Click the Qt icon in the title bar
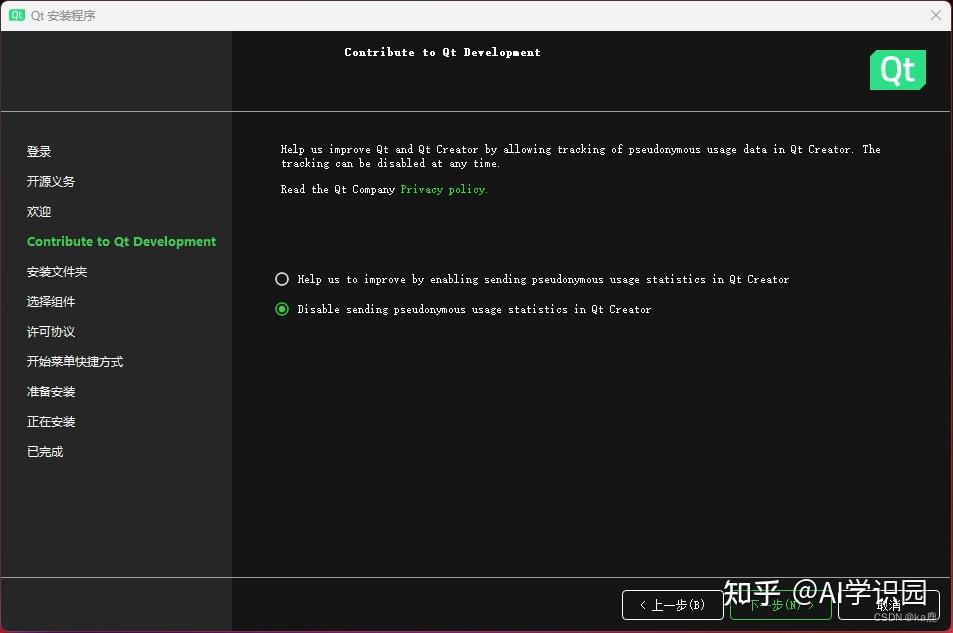 pyautogui.click(x=14, y=15)
